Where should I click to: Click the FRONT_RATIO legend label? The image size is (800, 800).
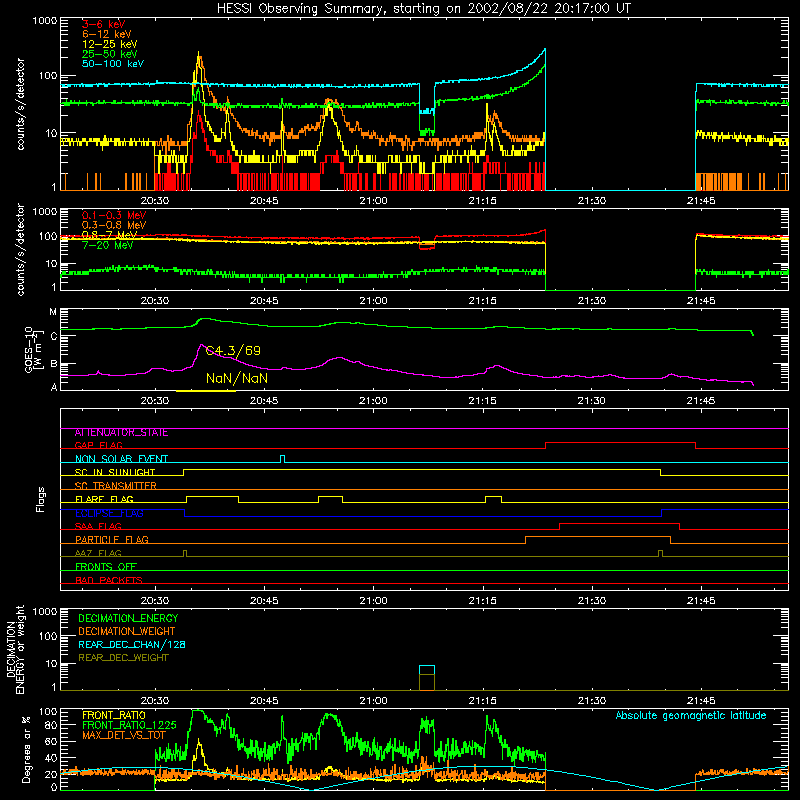point(114,715)
